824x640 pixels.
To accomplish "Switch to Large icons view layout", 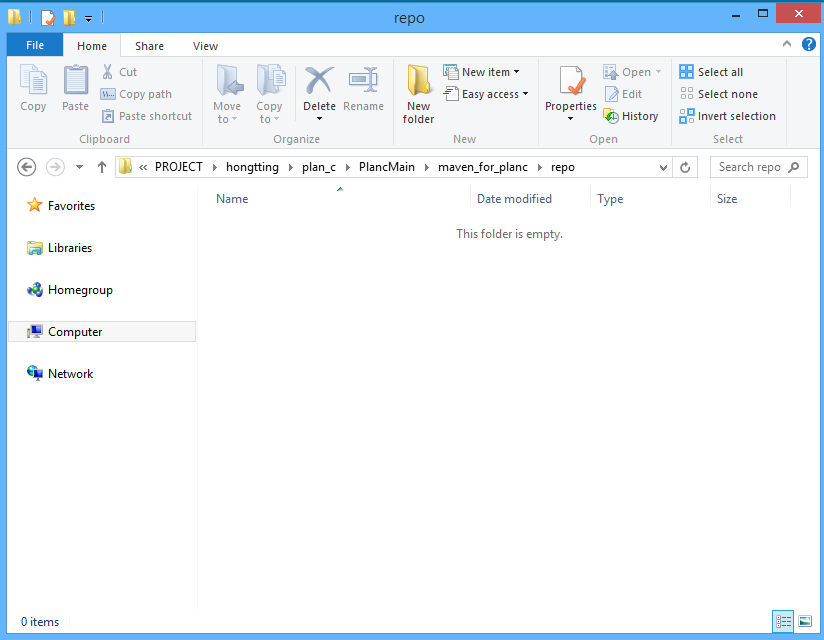I will coord(805,621).
